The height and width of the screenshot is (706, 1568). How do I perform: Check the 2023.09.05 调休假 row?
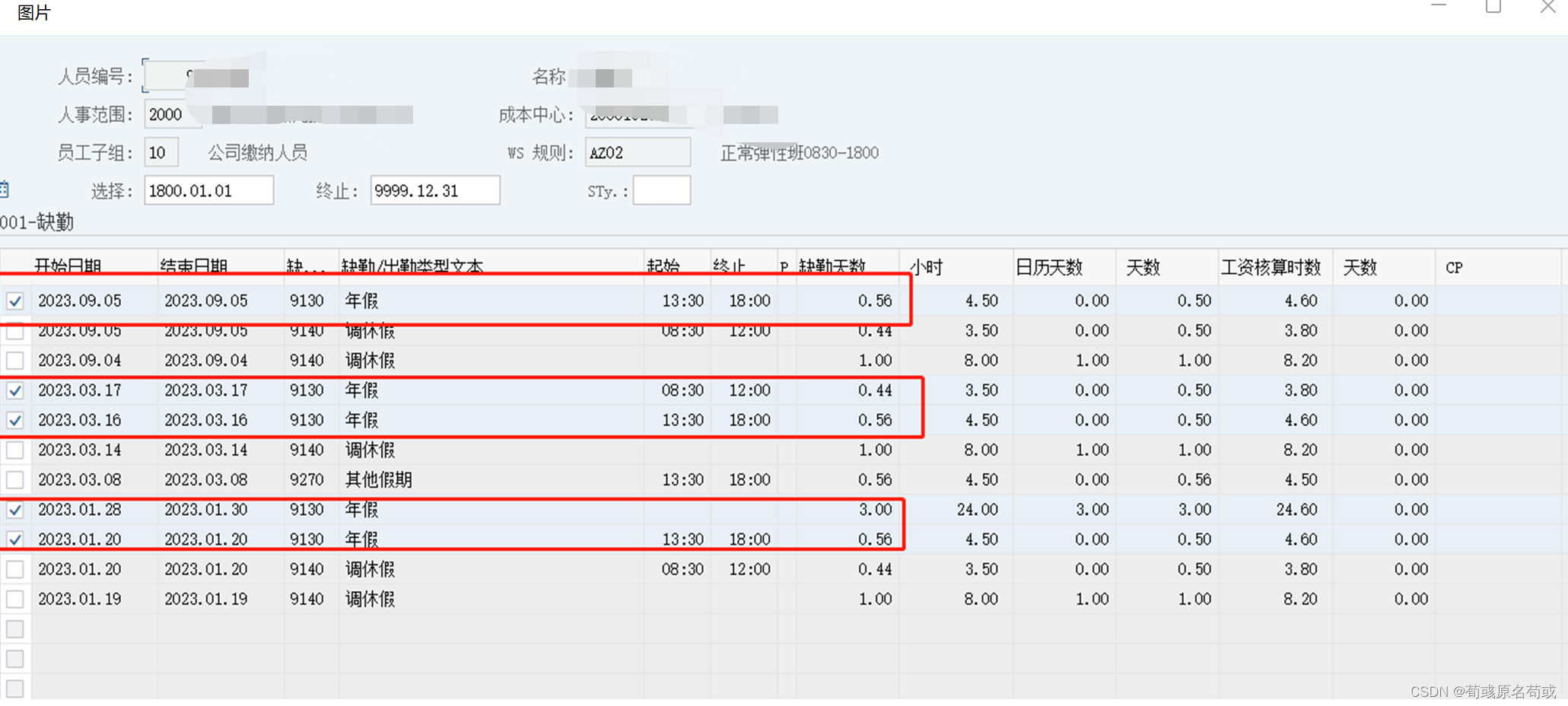click(x=15, y=330)
